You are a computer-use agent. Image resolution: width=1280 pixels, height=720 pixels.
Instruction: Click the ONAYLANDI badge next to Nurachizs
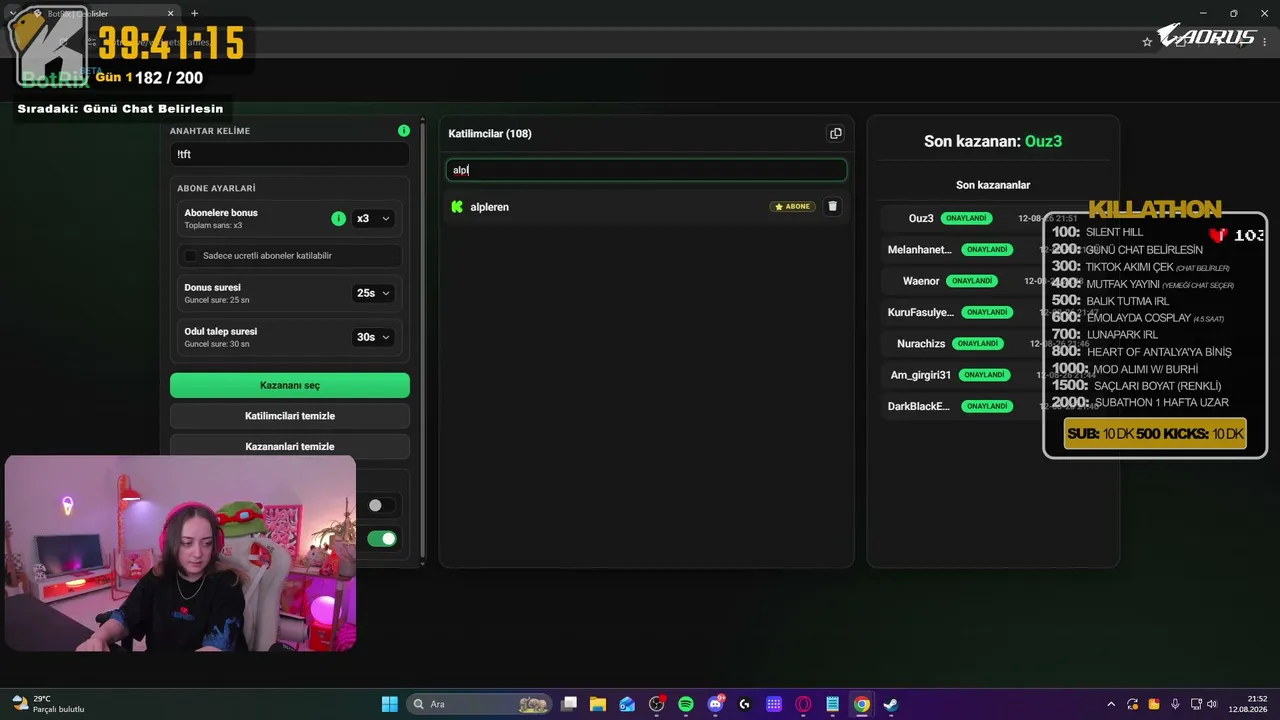(x=977, y=343)
